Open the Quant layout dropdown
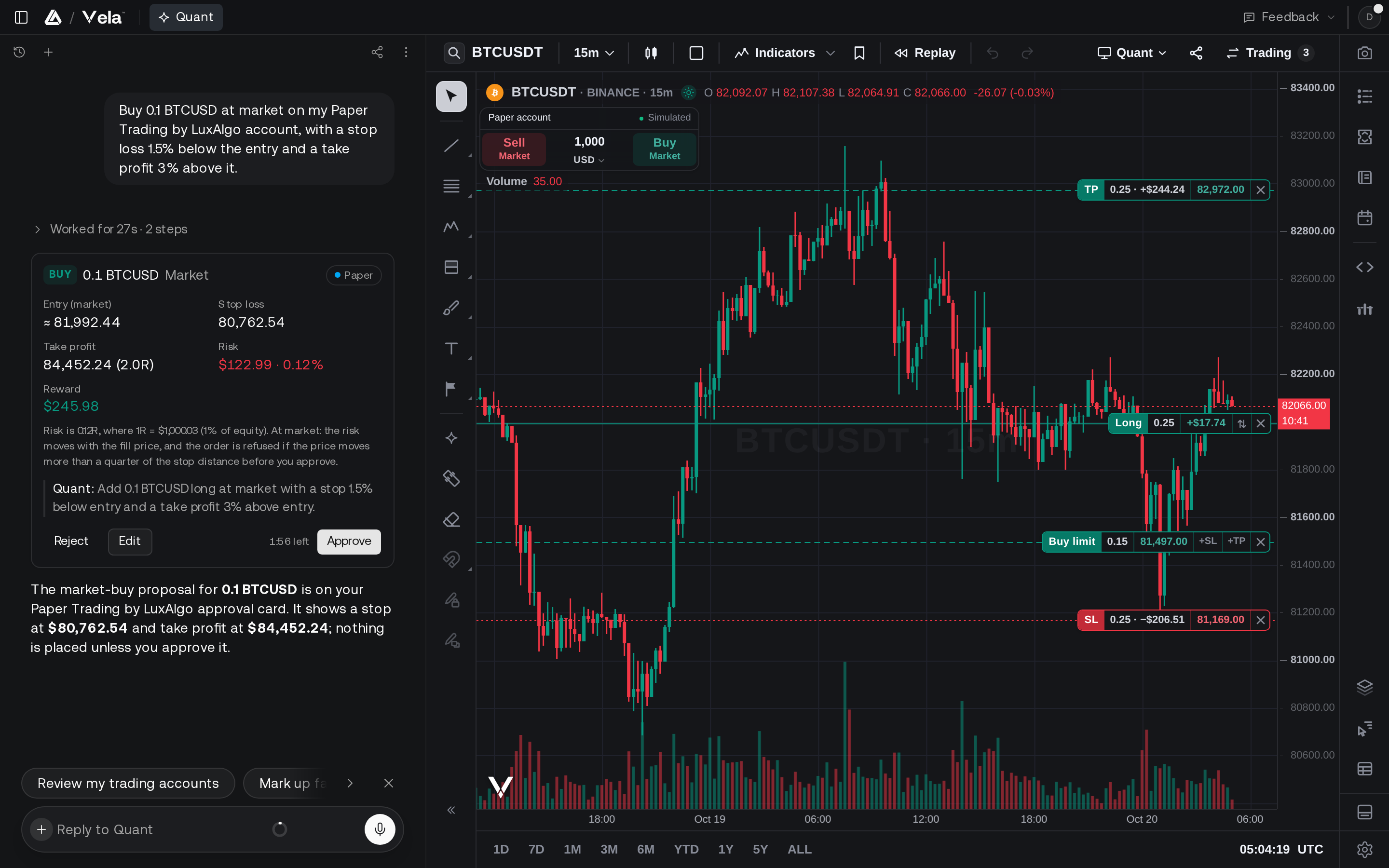1389x868 pixels. (x=1132, y=53)
